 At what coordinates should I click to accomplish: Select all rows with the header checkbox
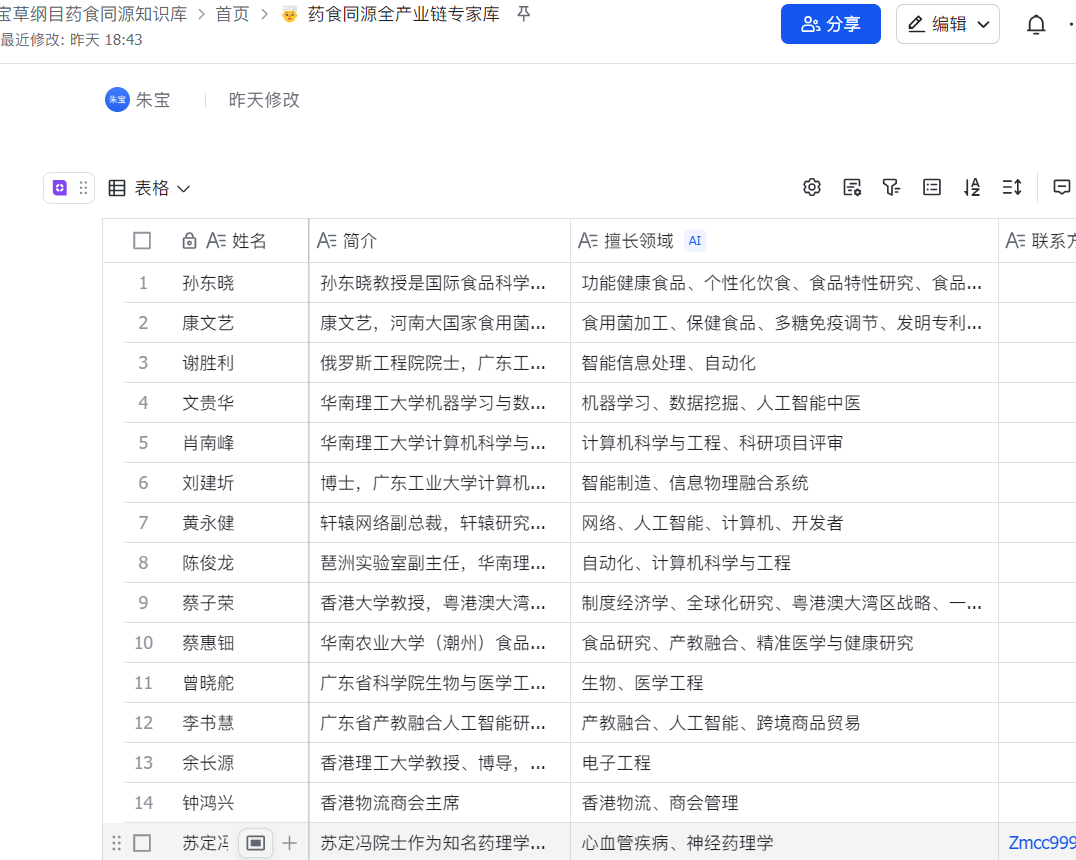tap(142, 240)
